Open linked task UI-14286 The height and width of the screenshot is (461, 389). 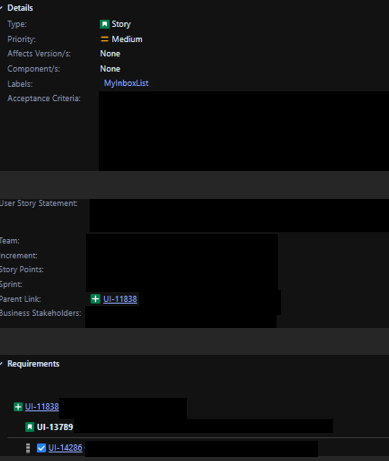point(65,448)
